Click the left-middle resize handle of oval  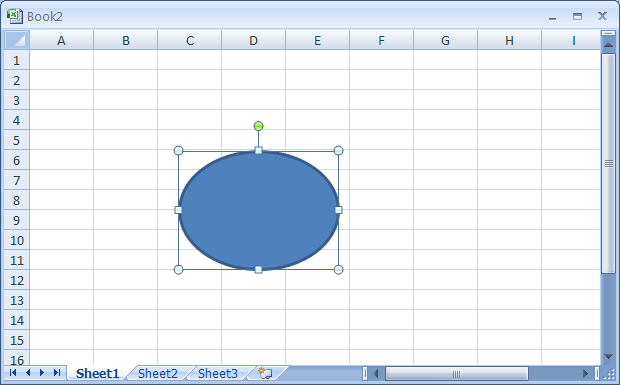point(178,210)
